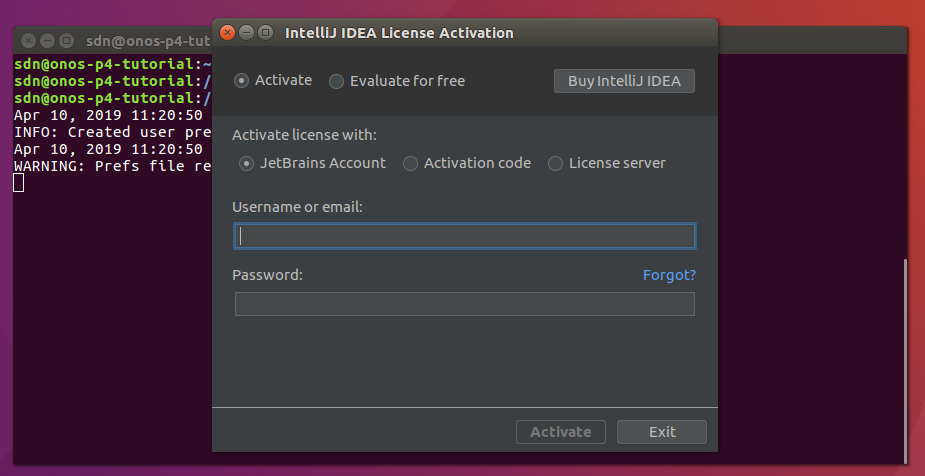The height and width of the screenshot is (476, 925).
Task: Click the Activate button at the bottom
Action: pos(560,432)
